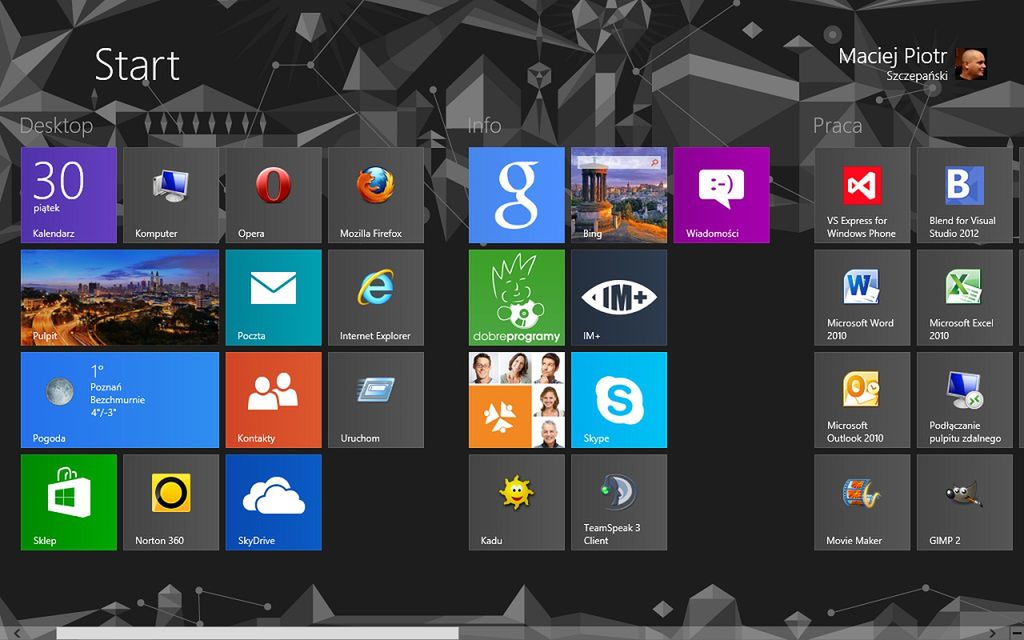Open the SkyDrive tile
This screenshot has width=1024, height=640.
coord(274,502)
